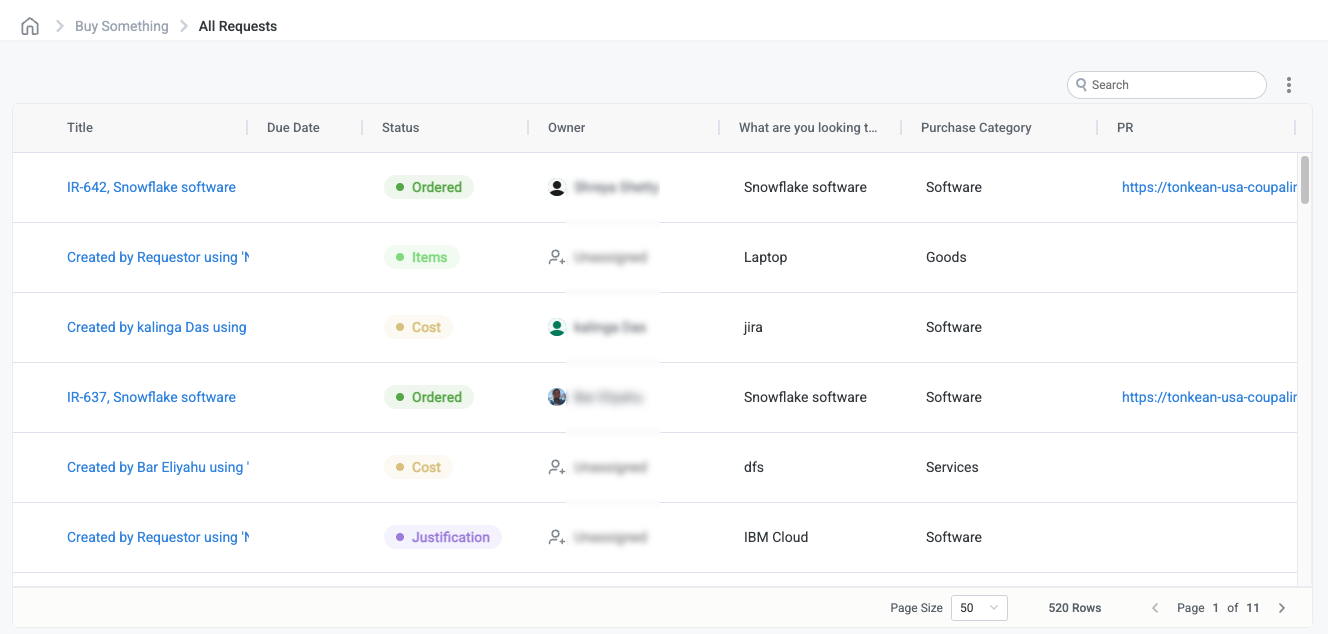The height and width of the screenshot is (634, 1328).
Task: Sort by the Status column header
Action: pyautogui.click(x=401, y=128)
